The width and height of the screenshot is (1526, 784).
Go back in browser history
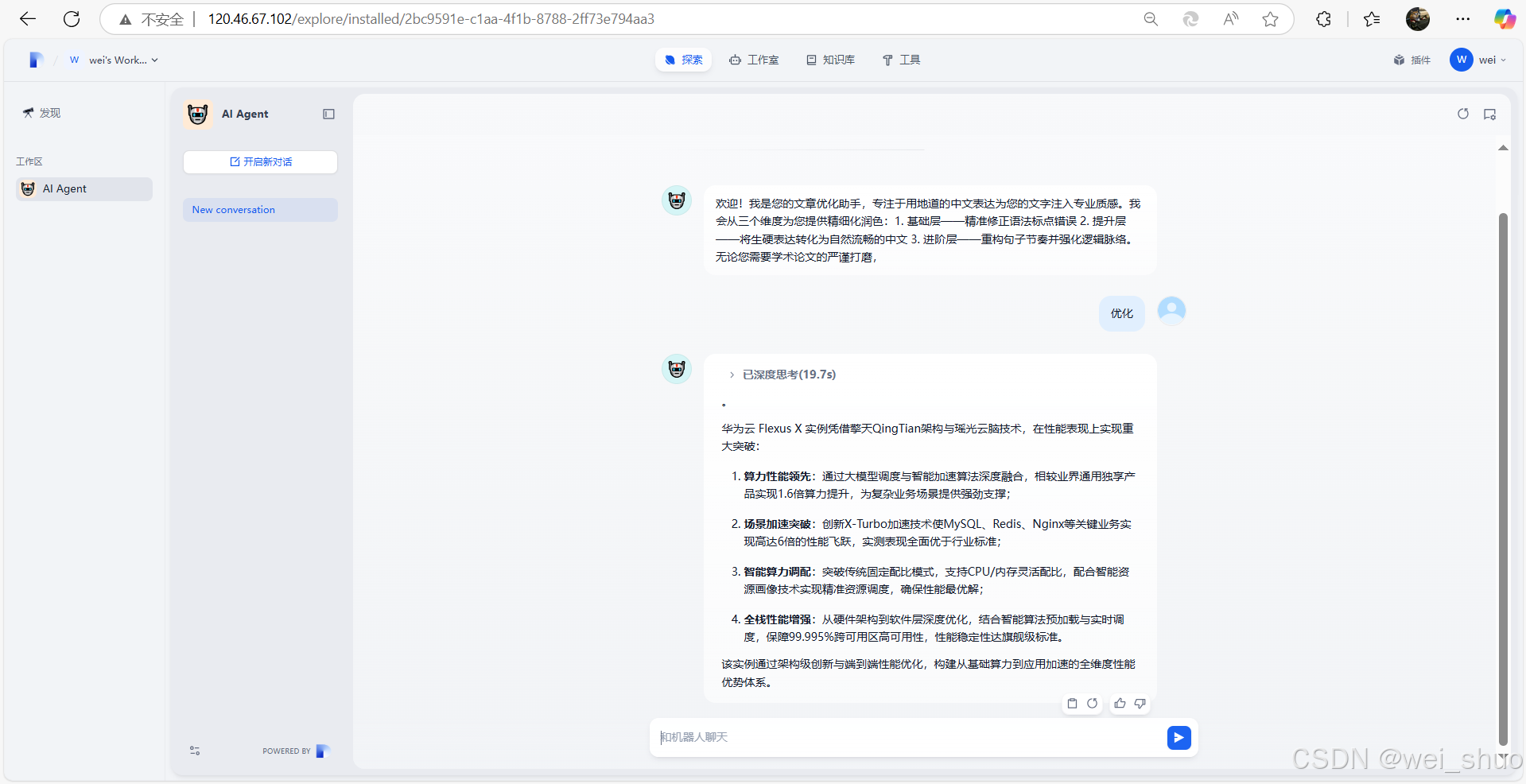coord(28,19)
